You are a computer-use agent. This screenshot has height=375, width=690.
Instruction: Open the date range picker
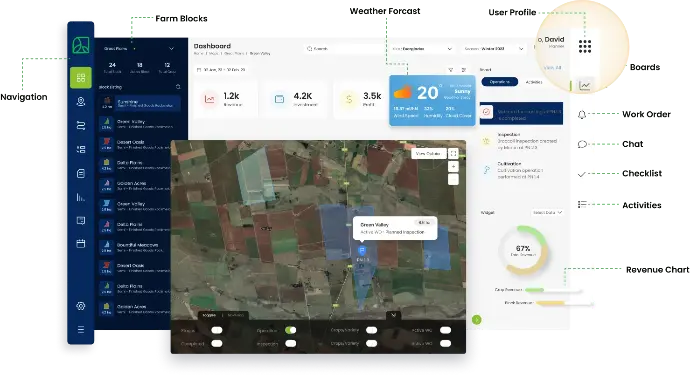click(221, 70)
